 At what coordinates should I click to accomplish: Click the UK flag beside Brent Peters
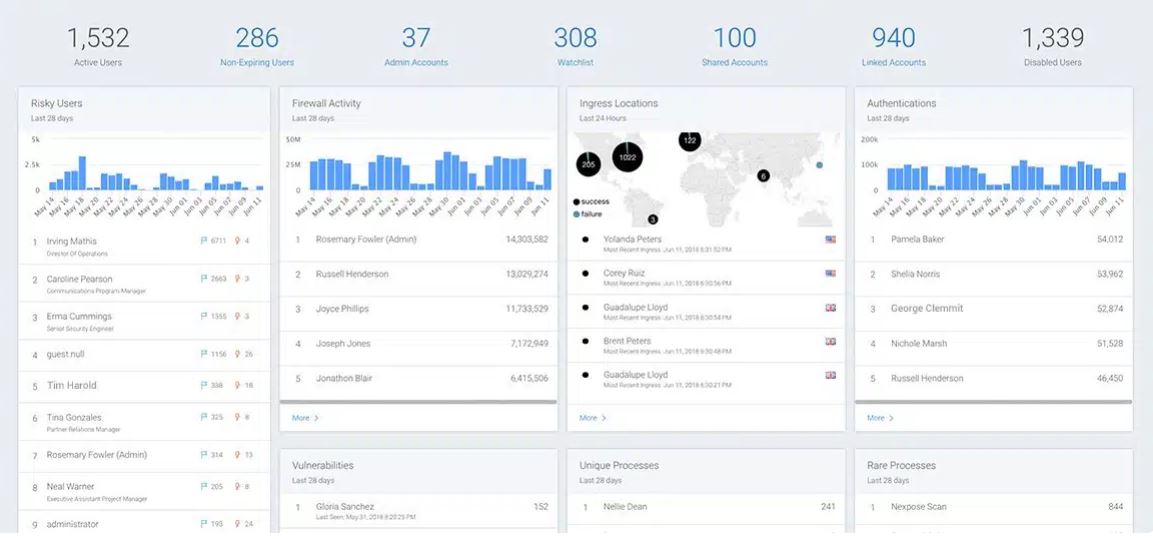(830, 341)
